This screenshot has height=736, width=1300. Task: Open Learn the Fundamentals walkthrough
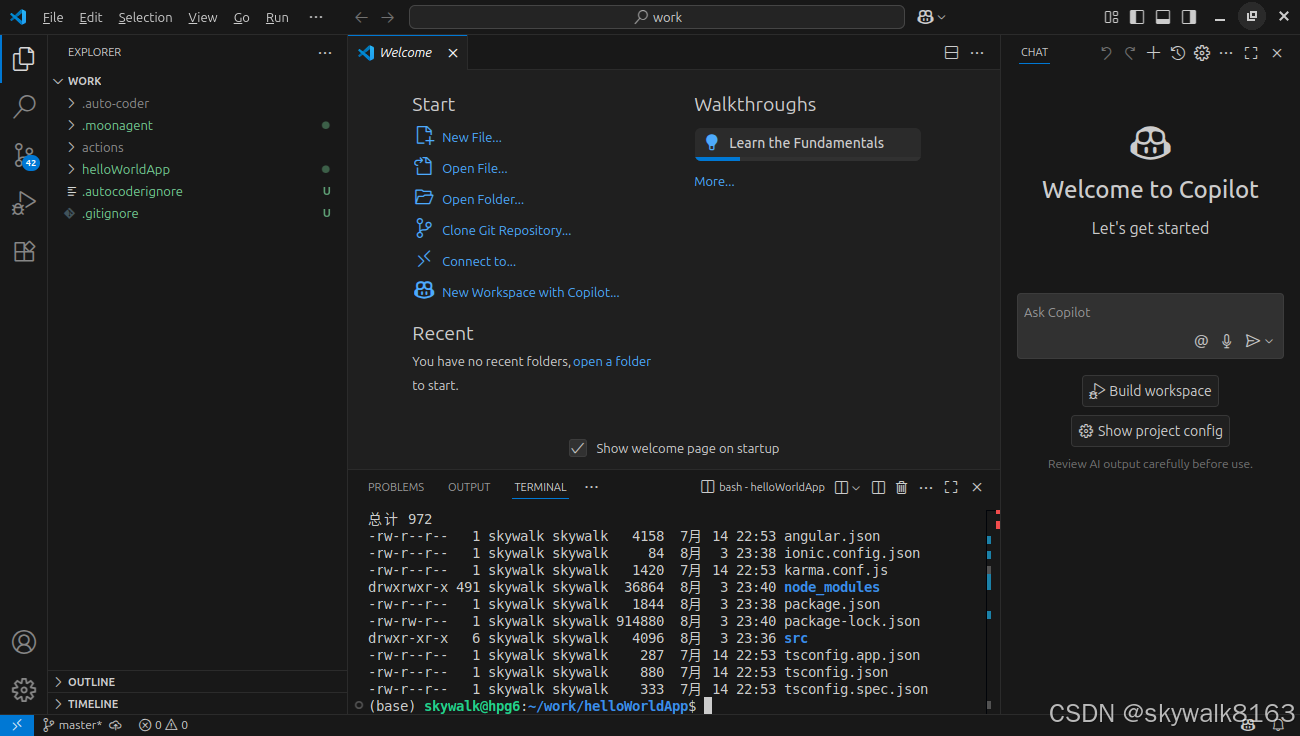pyautogui.click(x=808, y=143)
